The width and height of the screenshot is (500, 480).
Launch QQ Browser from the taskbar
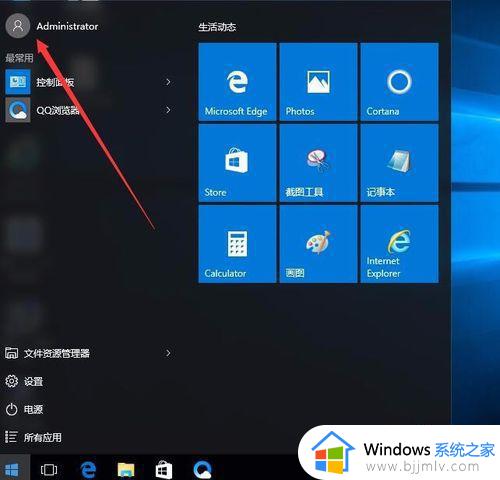pyautogui.click(x=202, y=470)
